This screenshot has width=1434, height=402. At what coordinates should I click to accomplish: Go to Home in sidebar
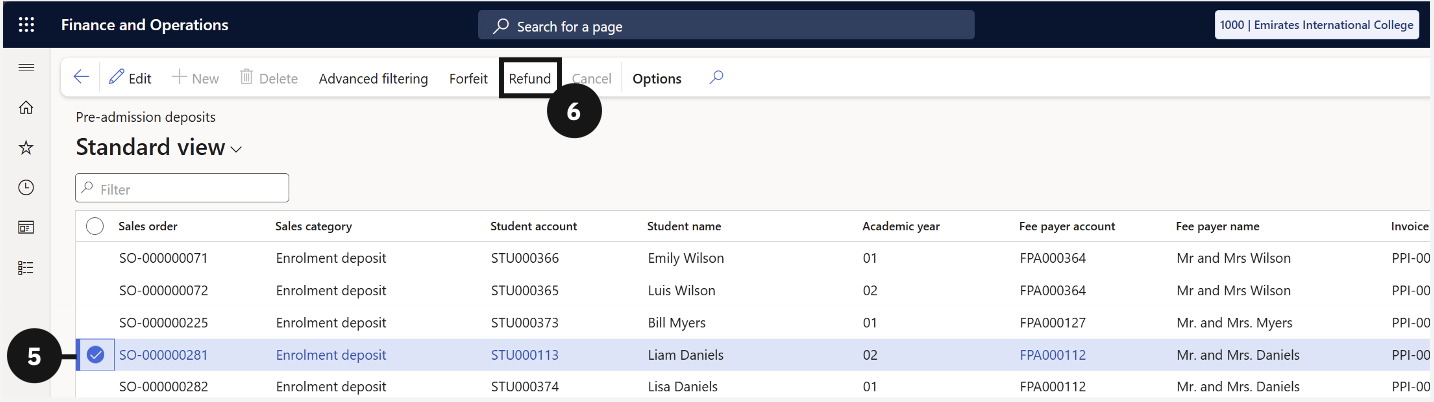(27, 108)
